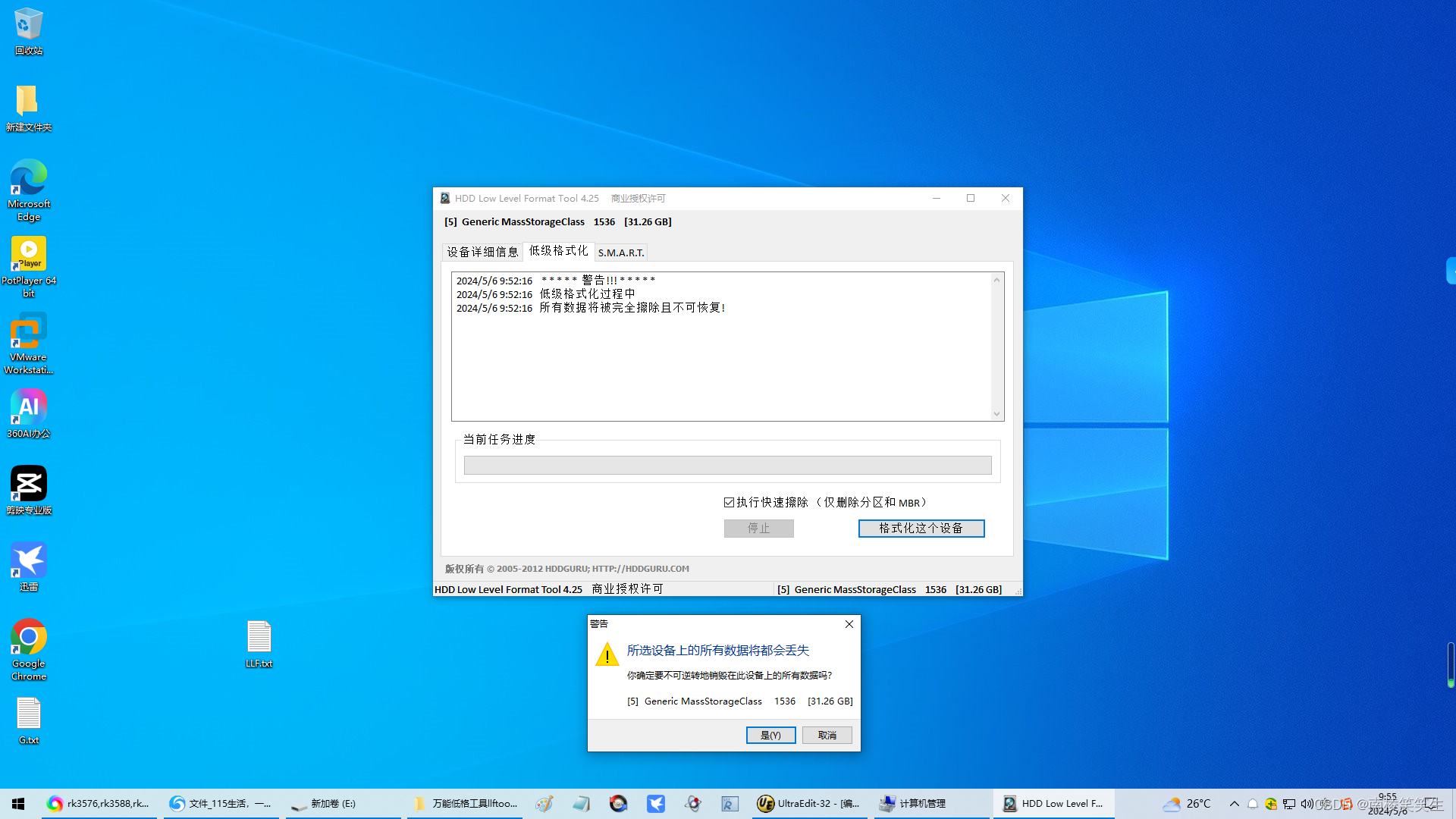Click 格式化这个设备 (format this device) button
Viewport: 1456px width, 819px height.
tap(921, 528)
